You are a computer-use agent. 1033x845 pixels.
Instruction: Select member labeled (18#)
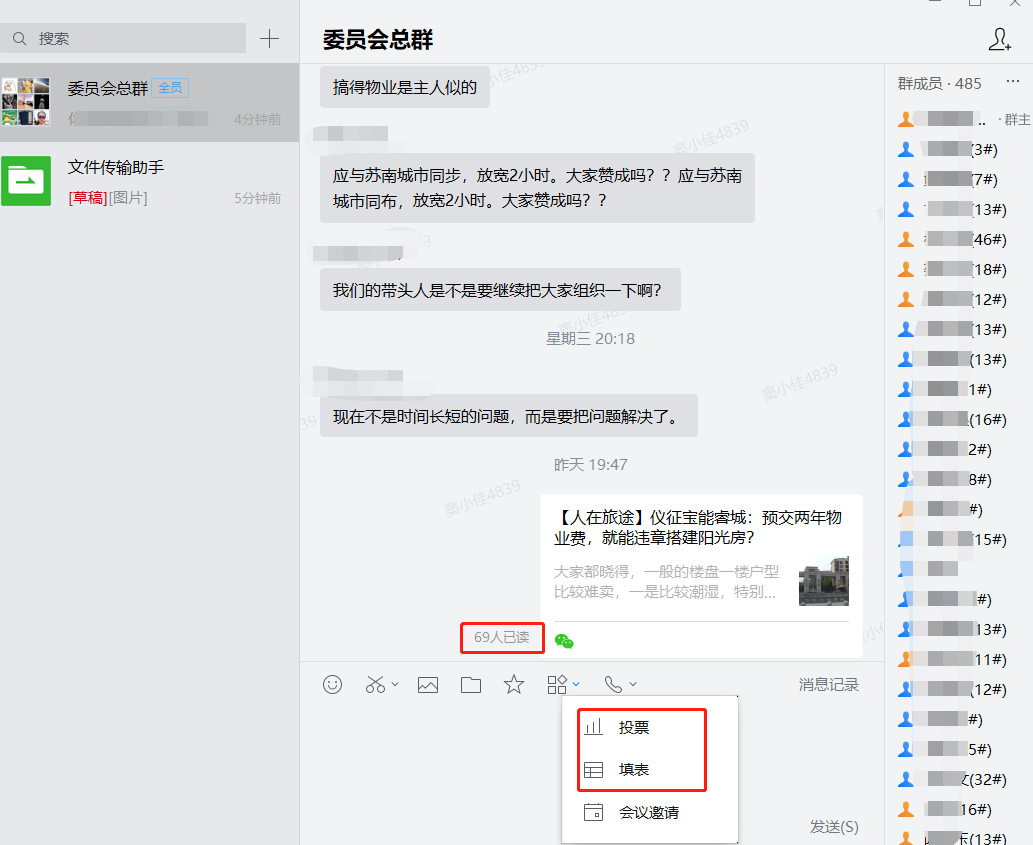click(952, 269)
